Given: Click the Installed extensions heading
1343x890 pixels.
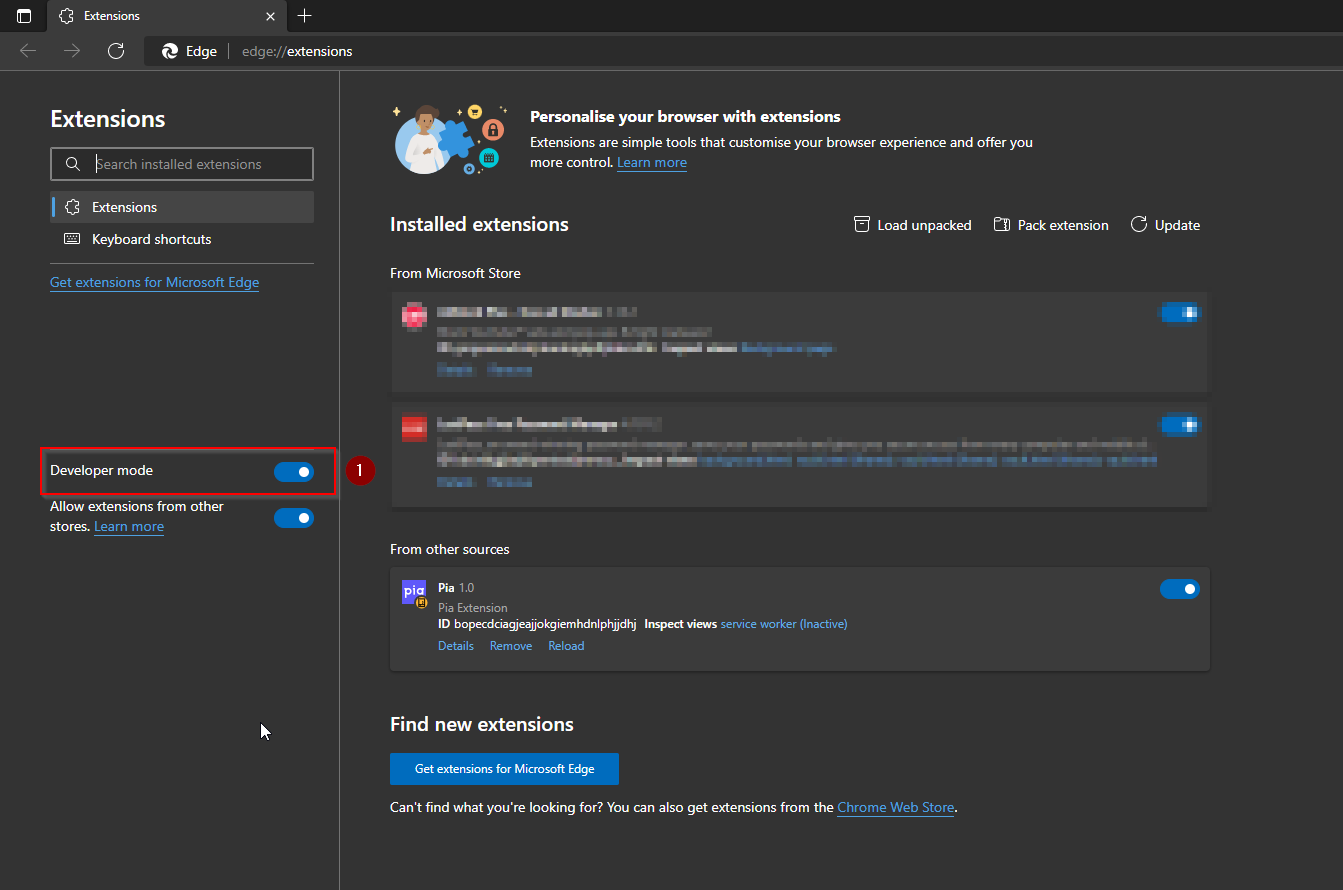Looking at the screenshot, I should point(479,225).
